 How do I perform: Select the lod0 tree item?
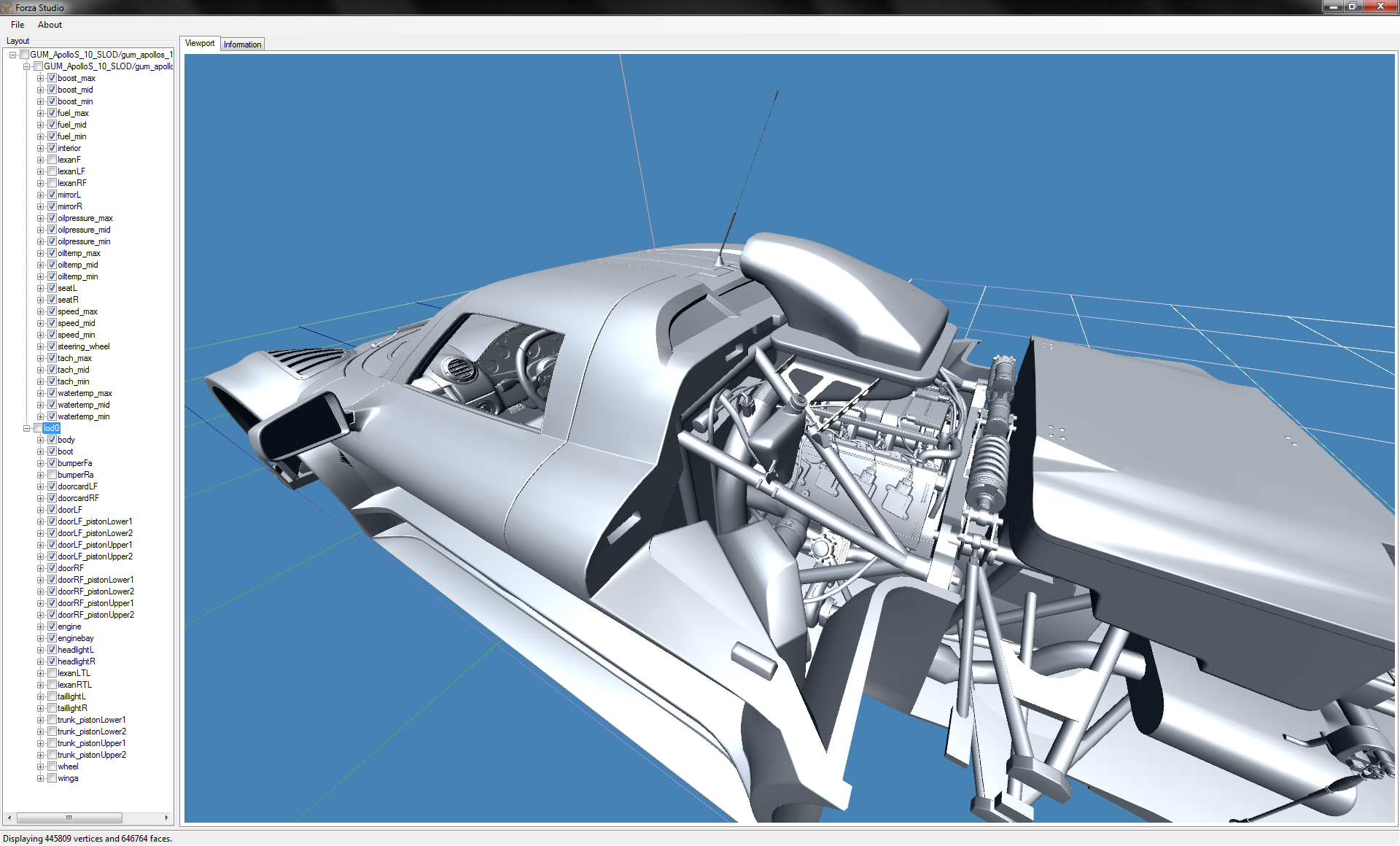click(51, 428)
